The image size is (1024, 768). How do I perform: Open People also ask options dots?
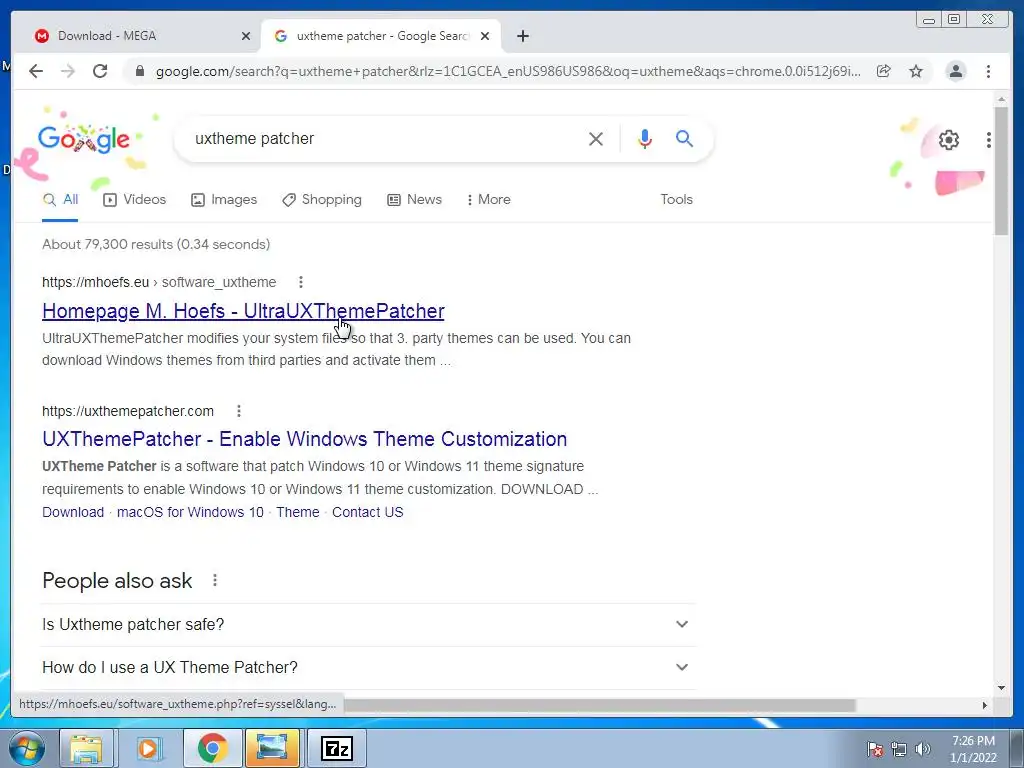(x=215, y=580)
